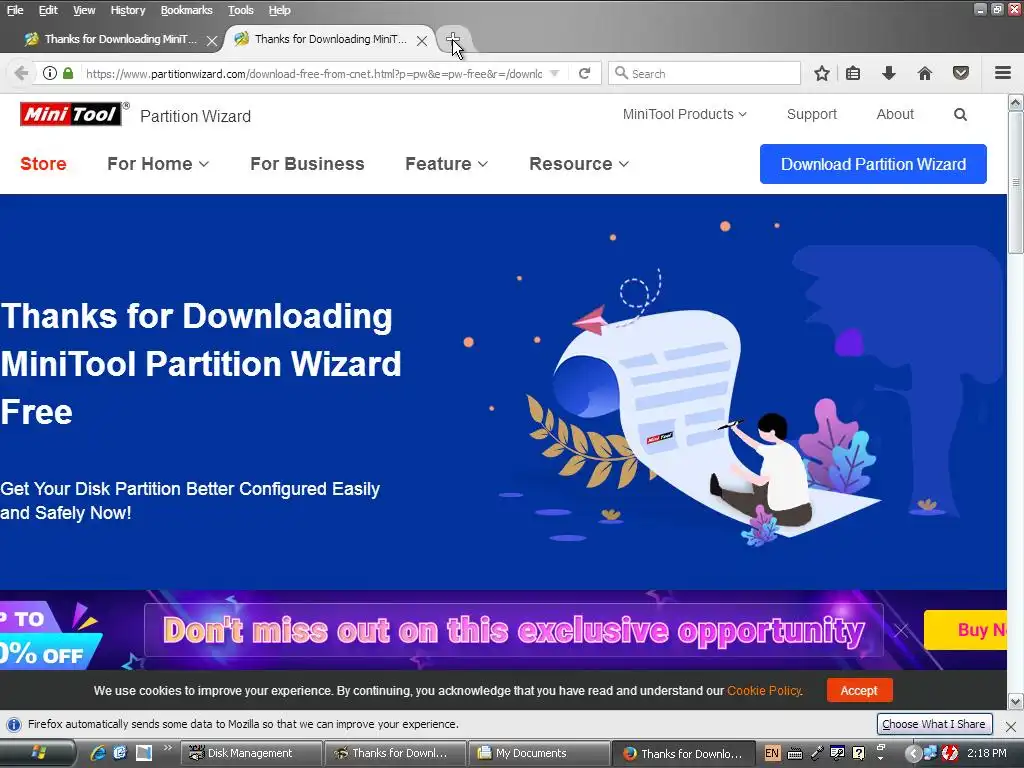Image resolution: width=1024 pixels, height=768 pixels.
Task: Click the help question mark tray icon
Action: (x=859, y=753)
